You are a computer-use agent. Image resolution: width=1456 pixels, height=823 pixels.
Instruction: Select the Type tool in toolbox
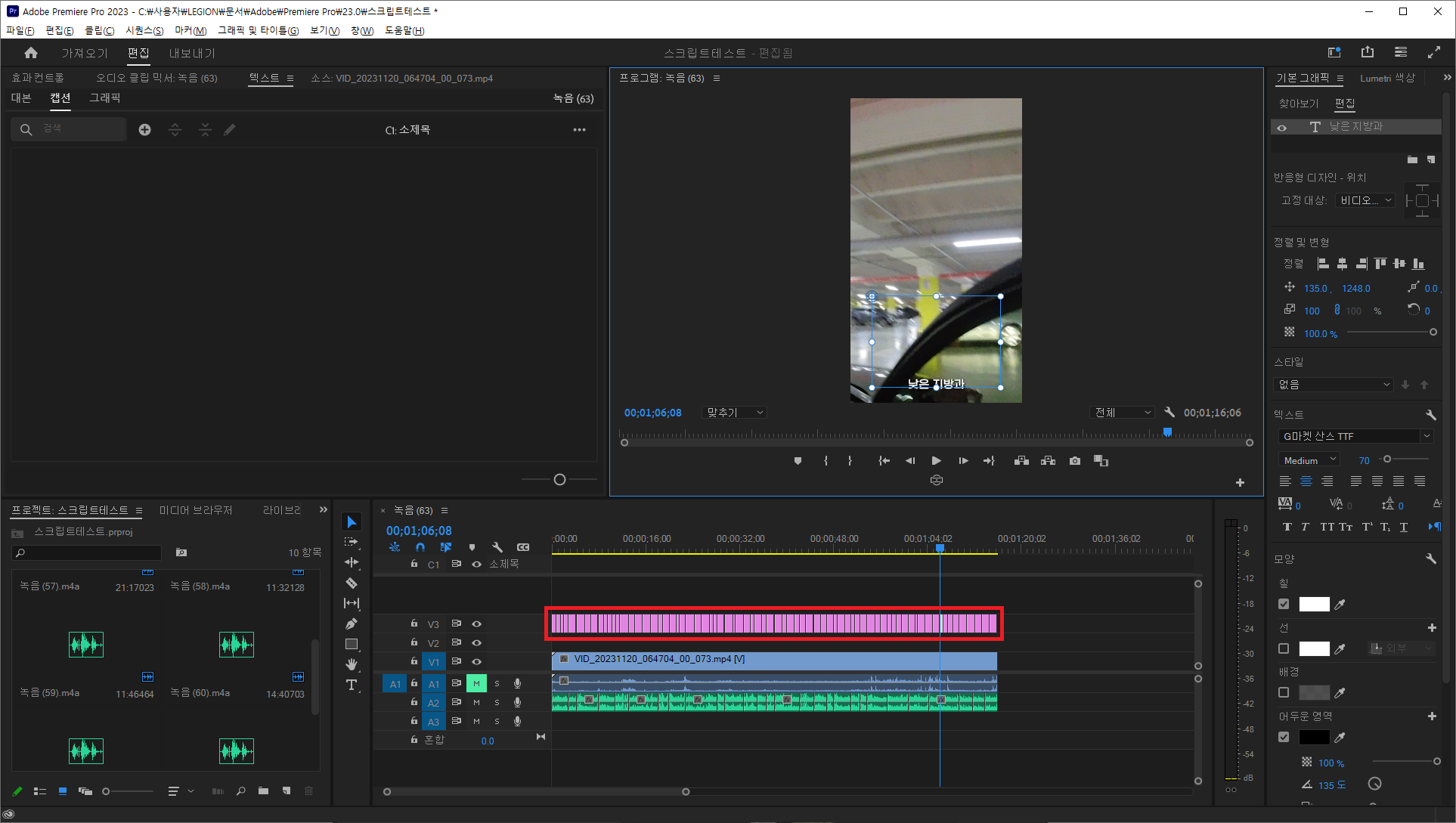[352, 685]
